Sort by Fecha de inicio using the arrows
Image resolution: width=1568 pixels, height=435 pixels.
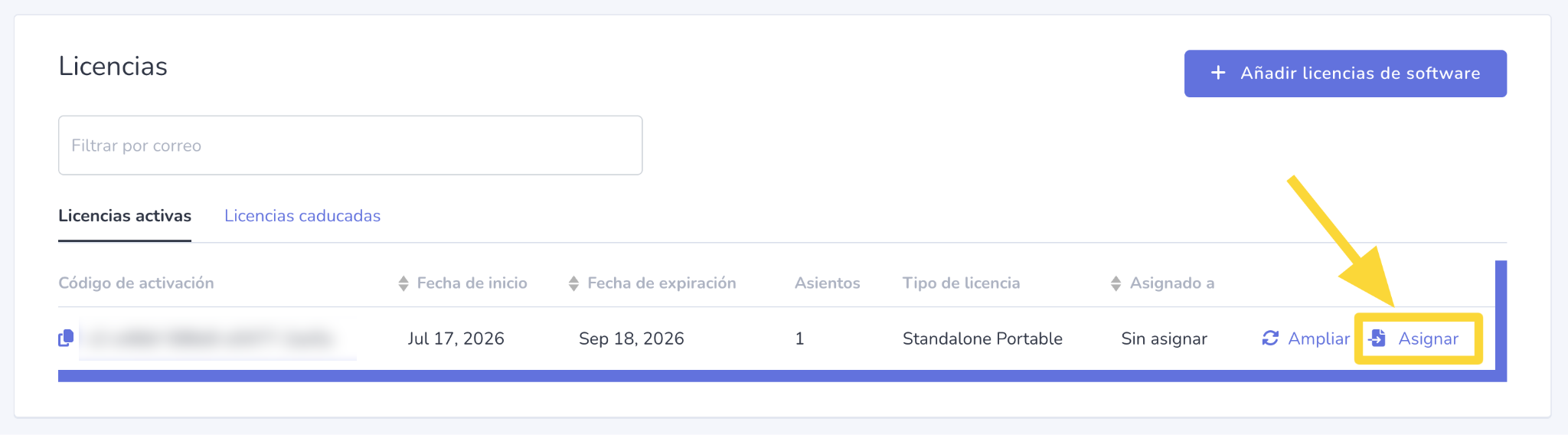tap(403, 283)
